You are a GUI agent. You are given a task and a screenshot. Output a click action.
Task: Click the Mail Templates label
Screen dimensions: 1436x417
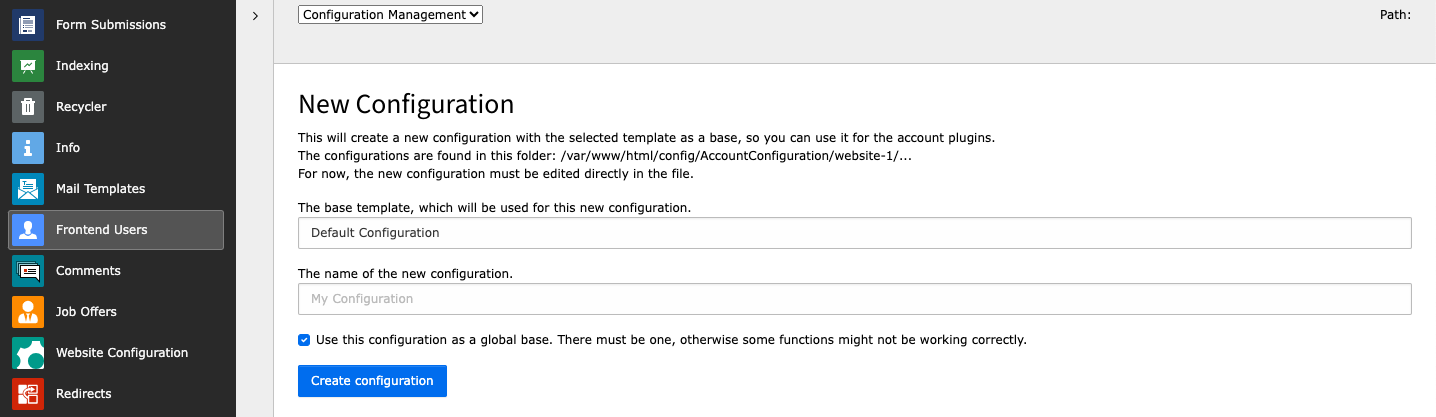point(100,188)
